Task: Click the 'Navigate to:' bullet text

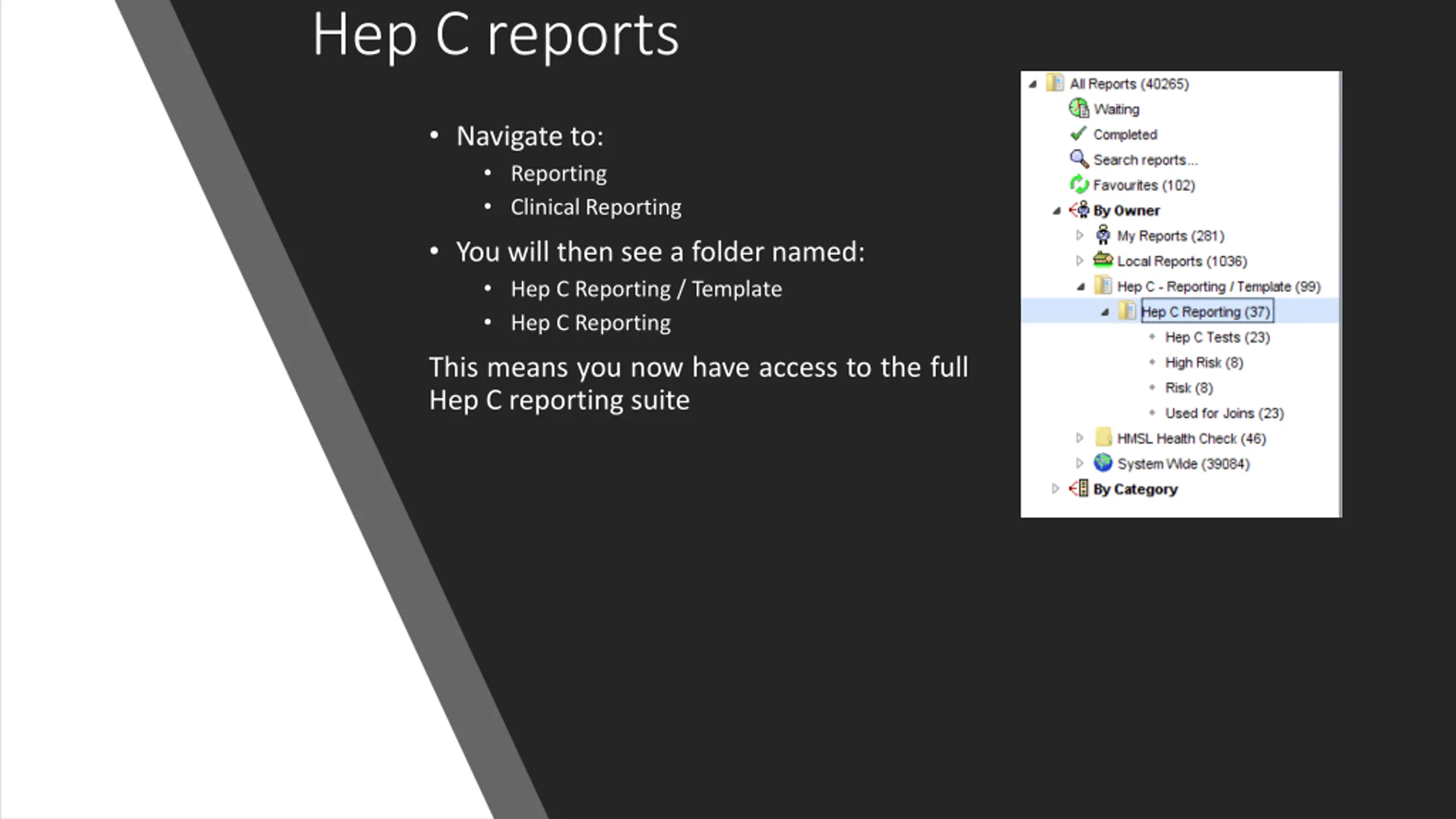Action: tap(530, 136)
